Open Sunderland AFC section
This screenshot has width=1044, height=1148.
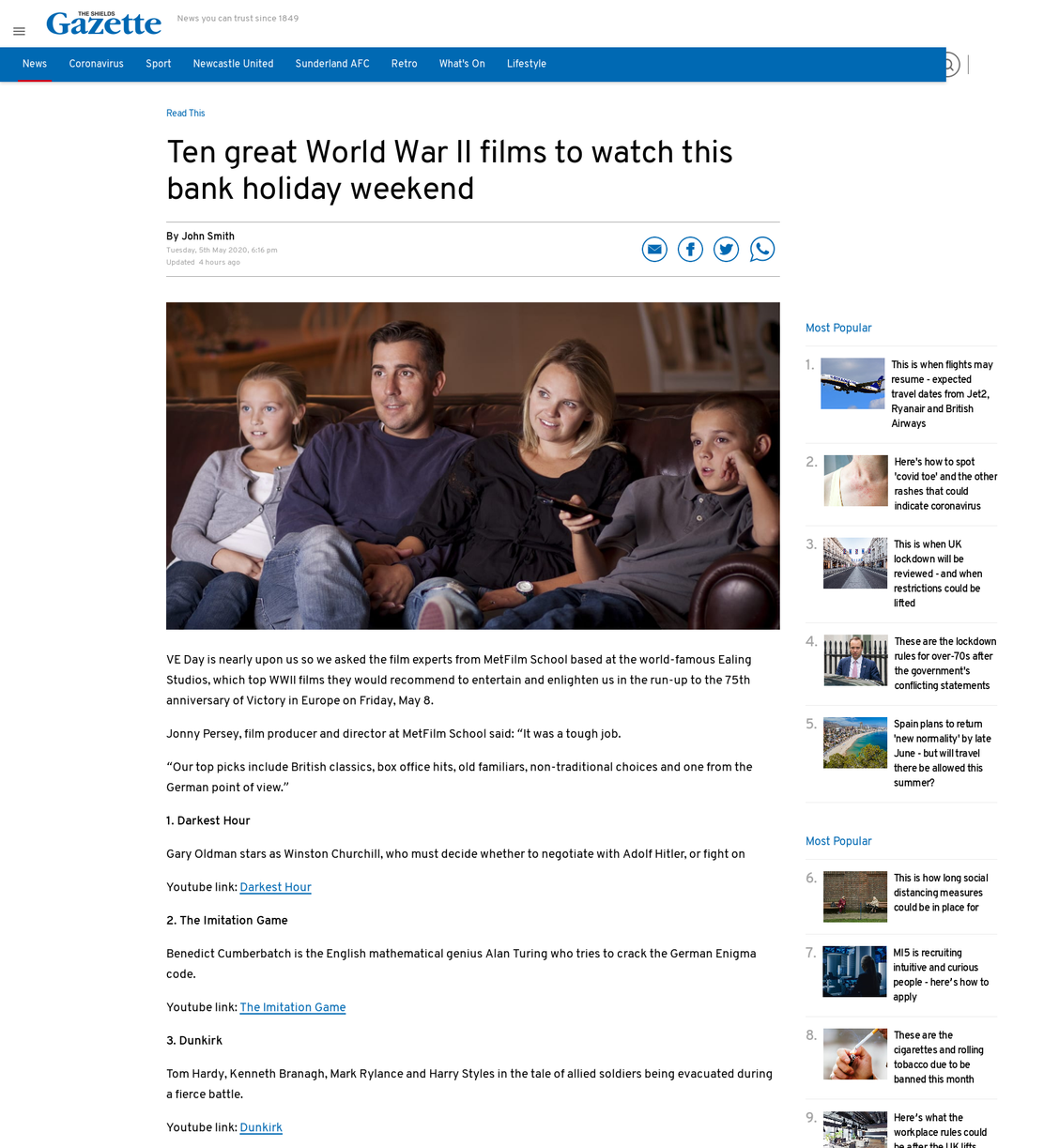coord(332,64)
